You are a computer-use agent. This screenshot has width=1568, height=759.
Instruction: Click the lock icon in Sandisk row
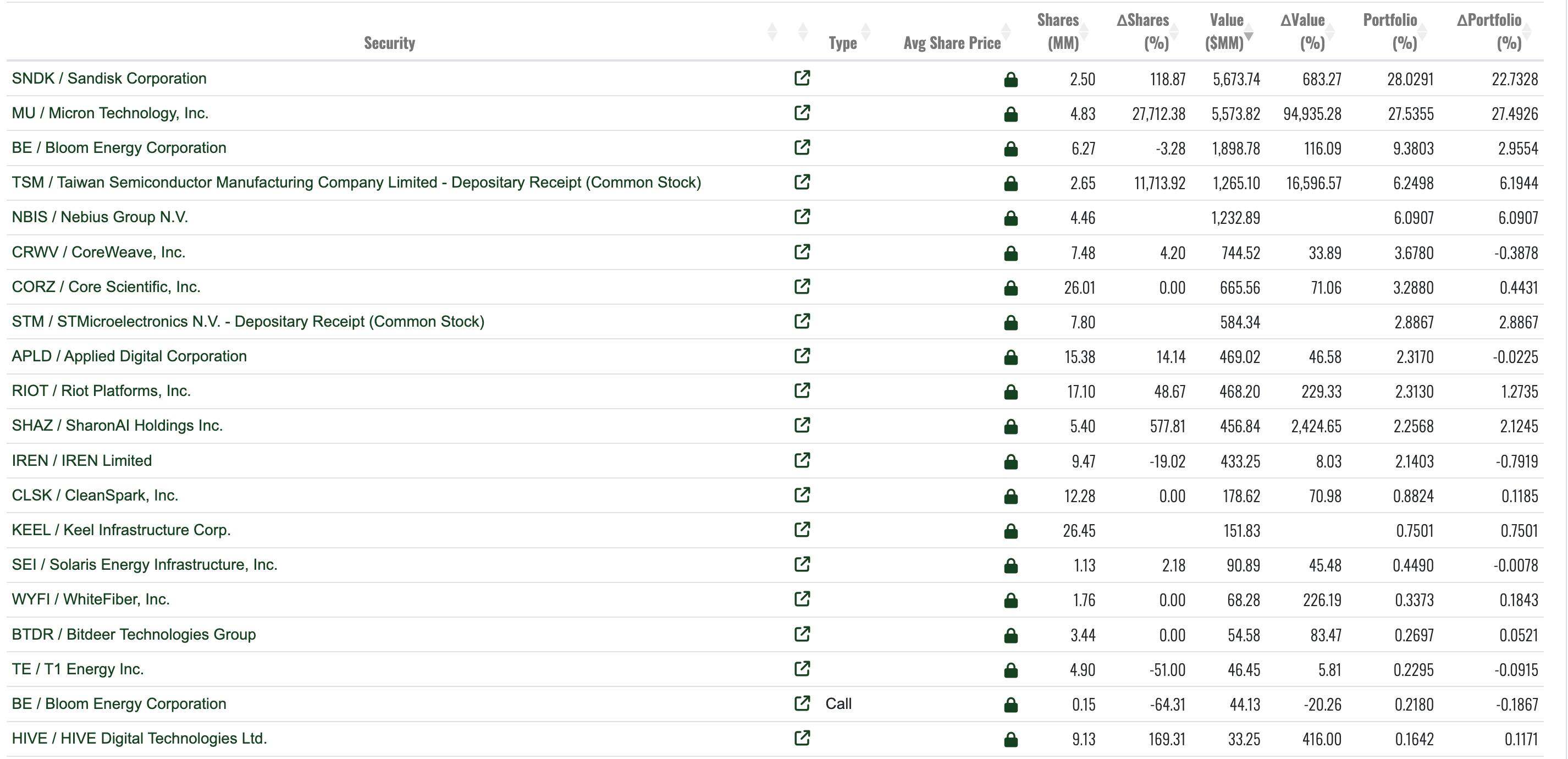[x=1011, y=80]
